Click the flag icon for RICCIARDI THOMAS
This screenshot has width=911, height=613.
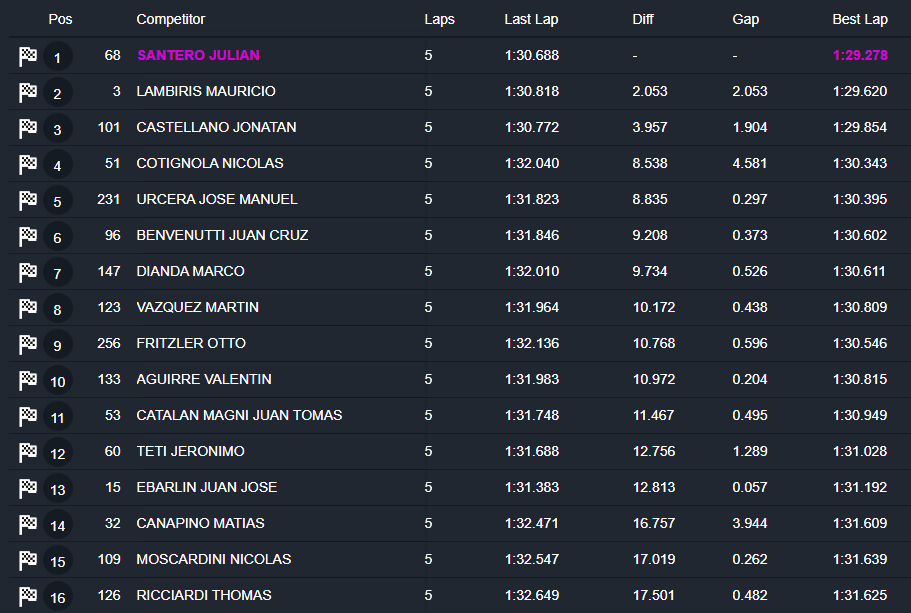coord(28,596)
